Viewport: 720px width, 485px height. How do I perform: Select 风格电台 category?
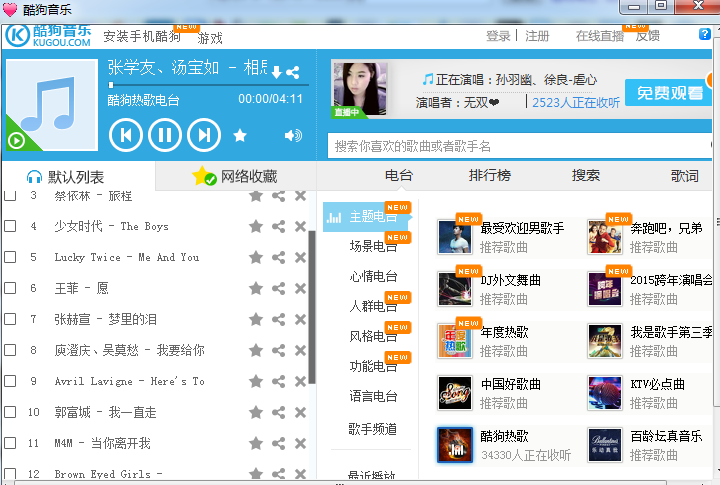[x=373, y=336]
